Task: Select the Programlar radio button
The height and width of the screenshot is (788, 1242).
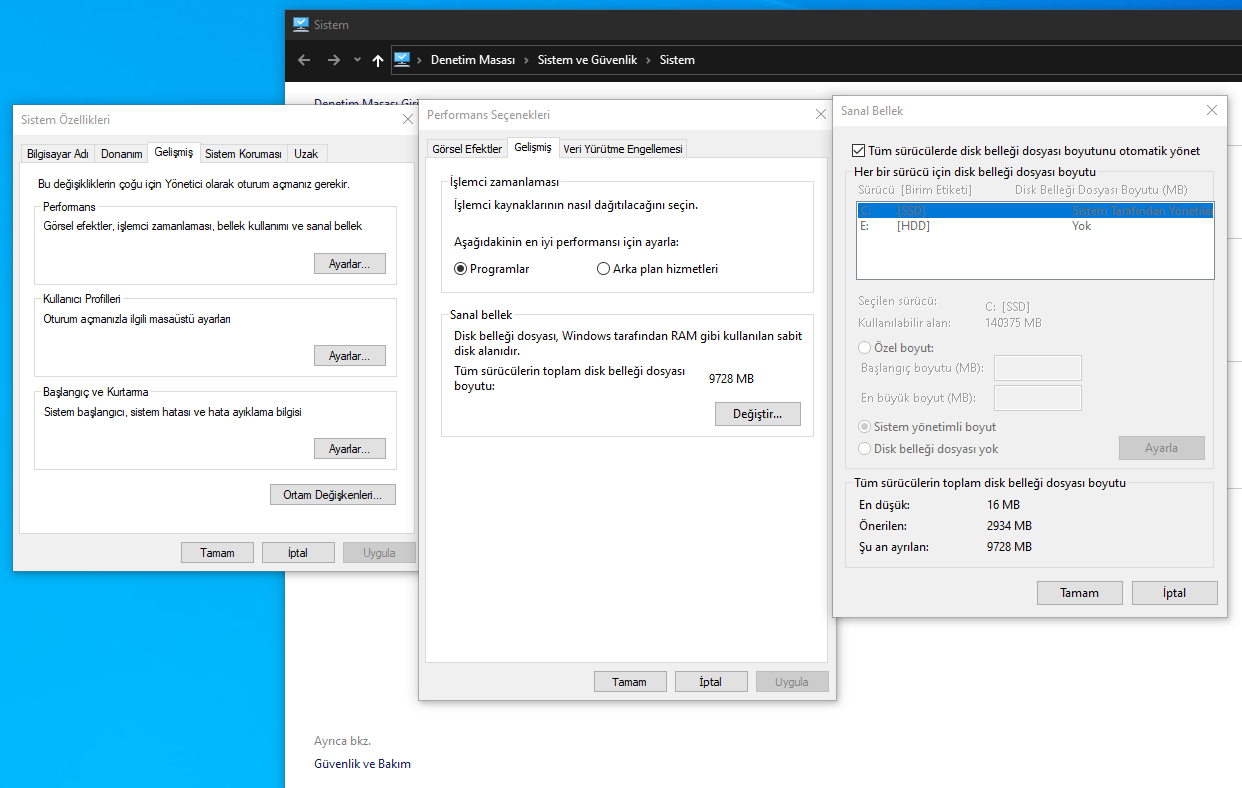Action: coord(461,269)
